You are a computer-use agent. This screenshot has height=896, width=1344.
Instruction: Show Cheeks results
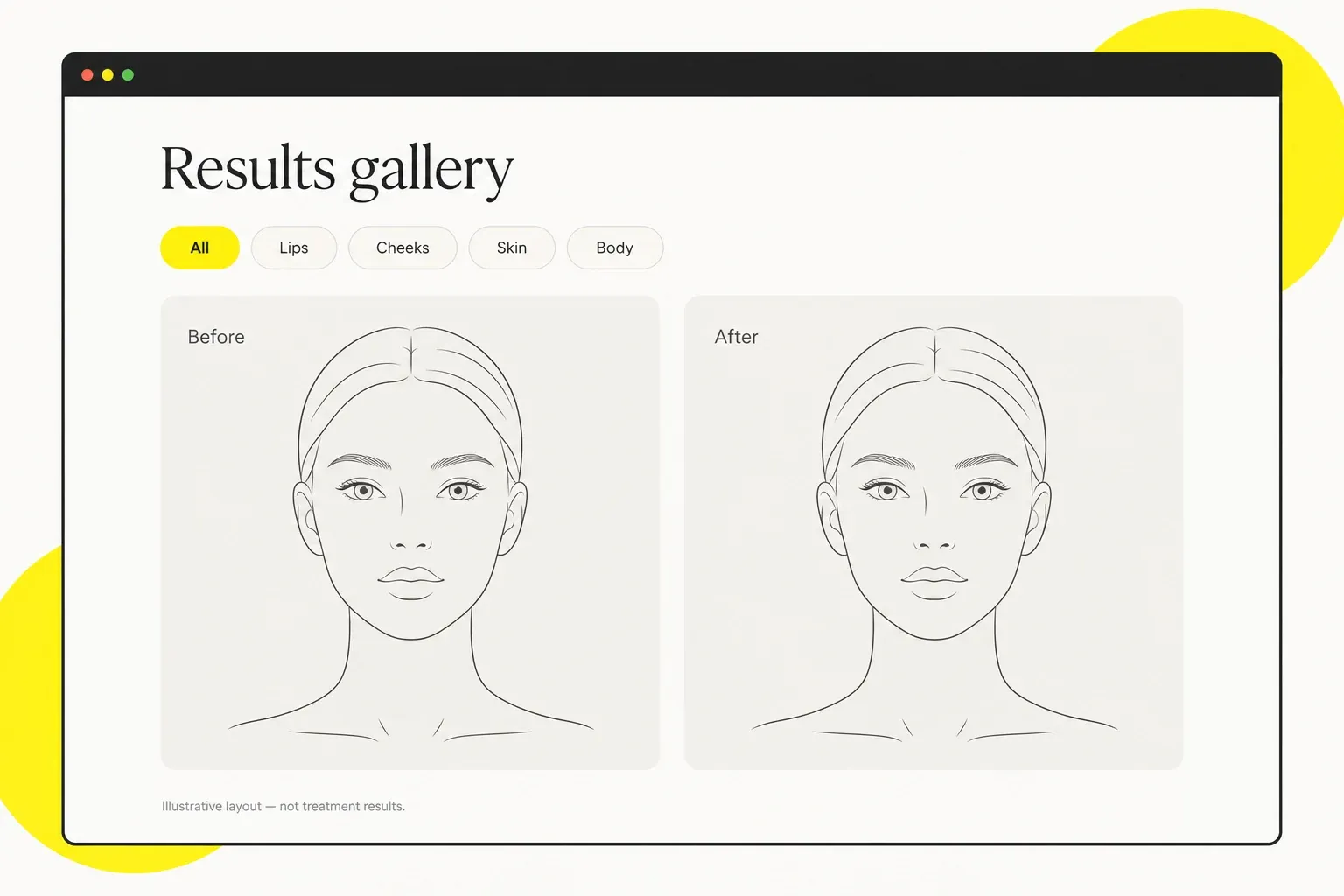402,248
